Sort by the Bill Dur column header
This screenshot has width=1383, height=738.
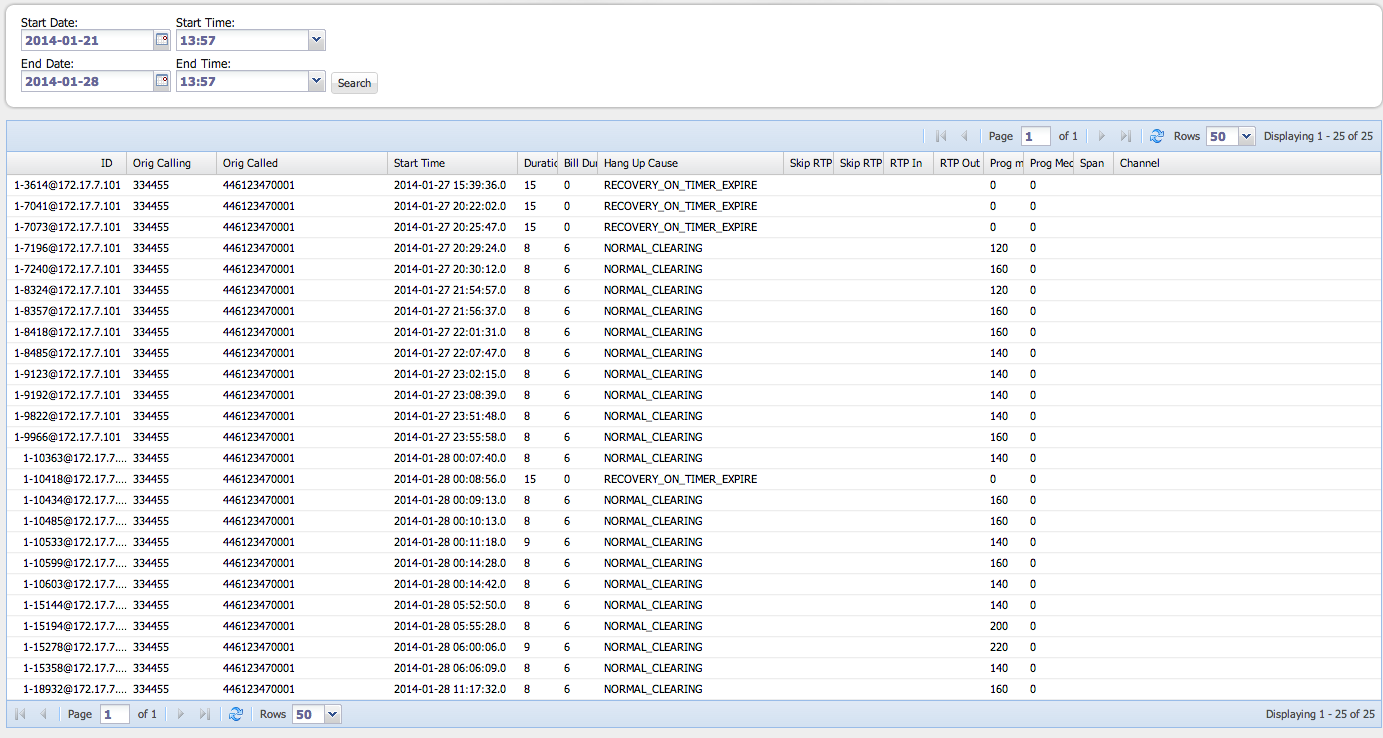(578, 163)
